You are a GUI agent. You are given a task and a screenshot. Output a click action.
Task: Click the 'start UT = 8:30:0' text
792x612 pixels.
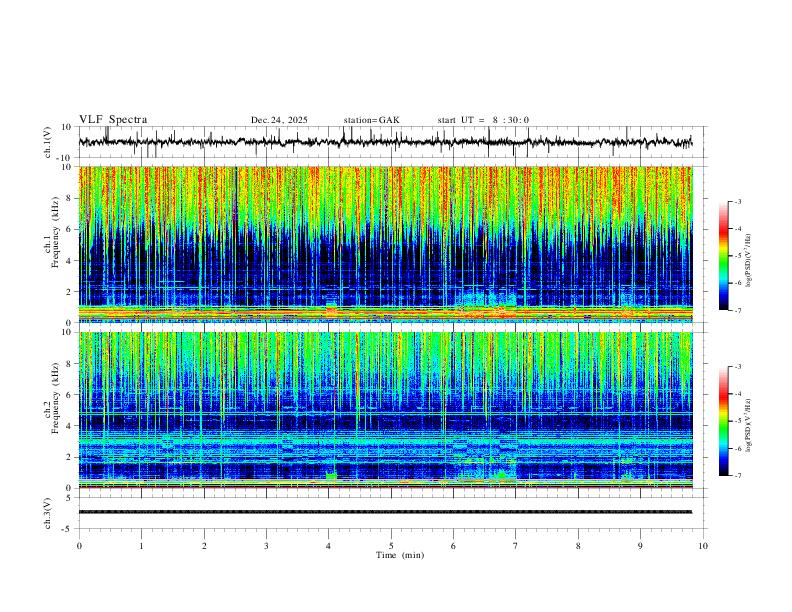[483, 120]
